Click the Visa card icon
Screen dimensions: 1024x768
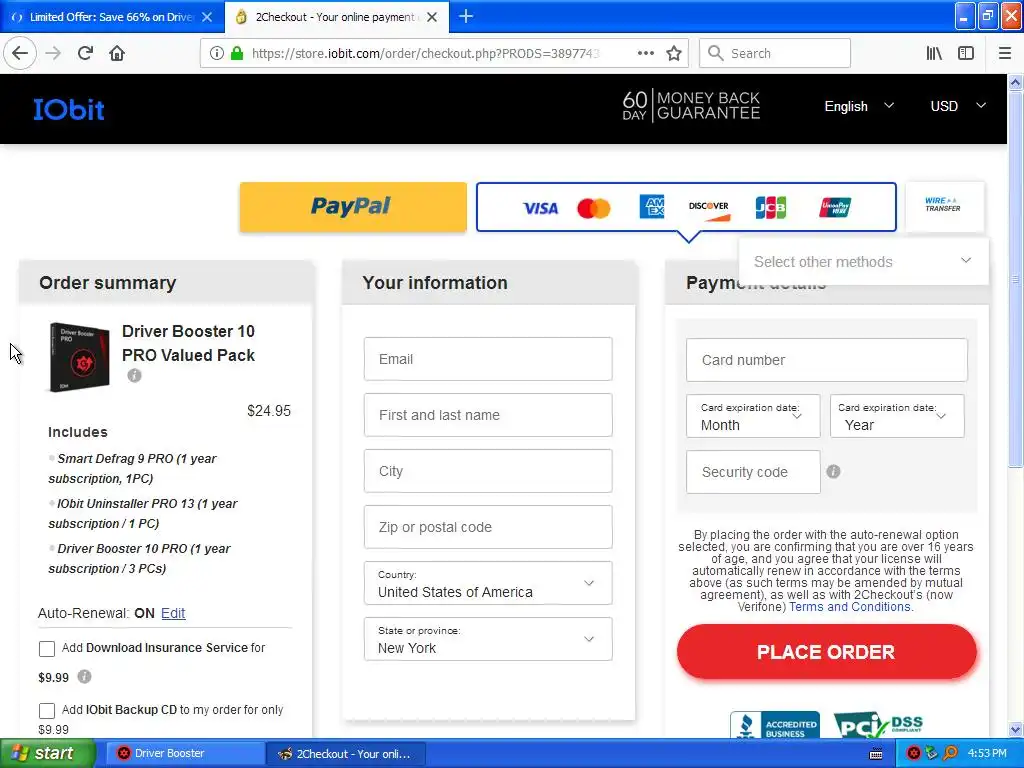(540, 208)
